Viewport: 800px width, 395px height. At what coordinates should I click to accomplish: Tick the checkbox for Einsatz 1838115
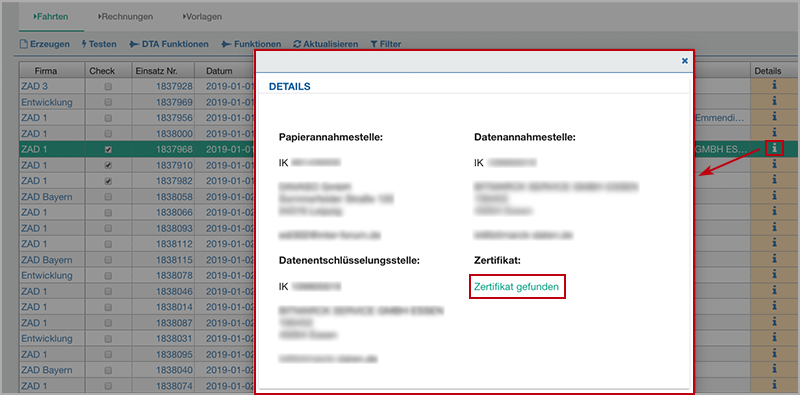point(108,260)
